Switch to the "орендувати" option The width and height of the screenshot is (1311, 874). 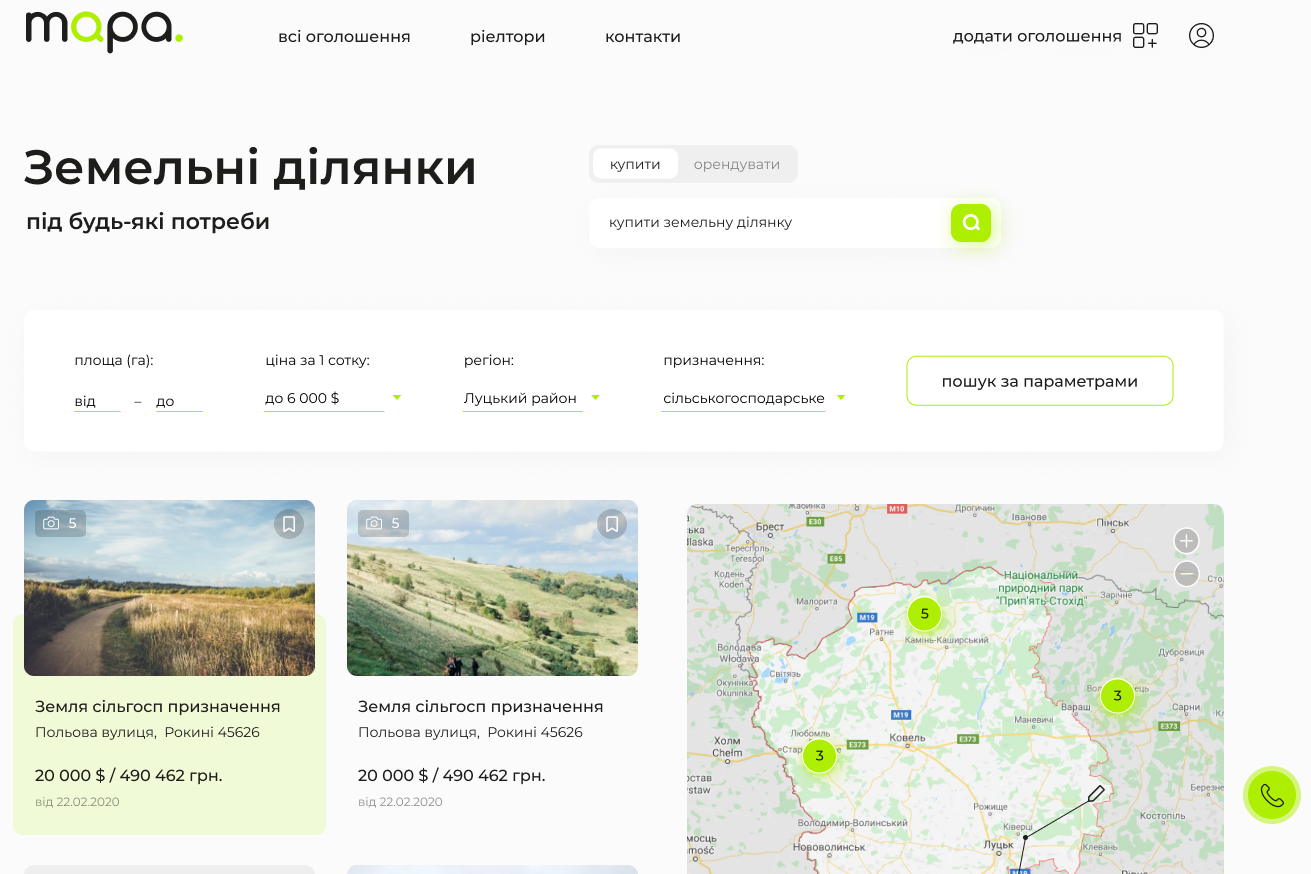click(736, 164)
